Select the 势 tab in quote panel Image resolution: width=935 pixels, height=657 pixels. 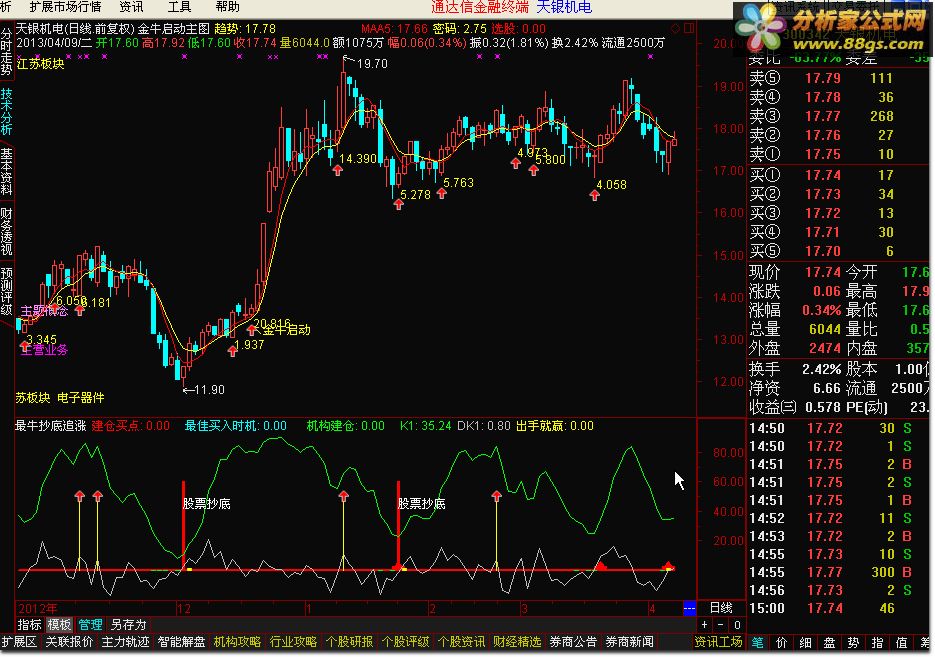(x=853, y=643)
